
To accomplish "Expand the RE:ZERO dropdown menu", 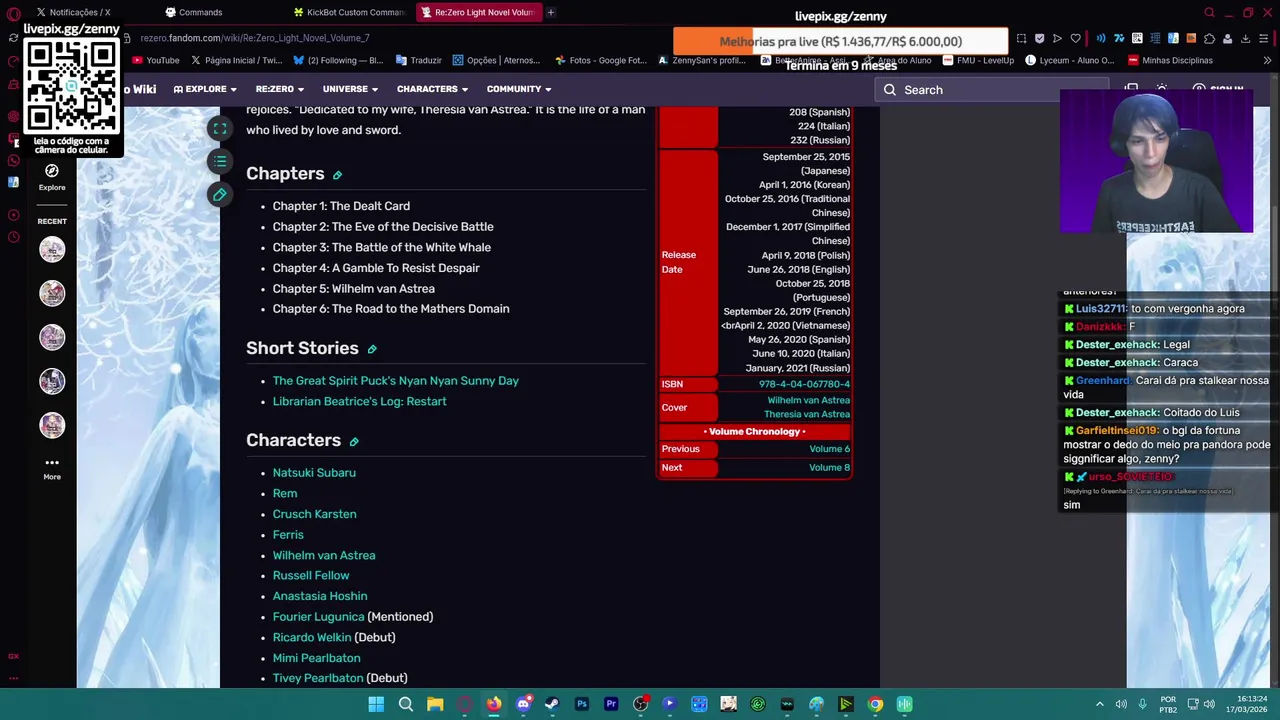I will pyautogui.click(x=280, y=89).
